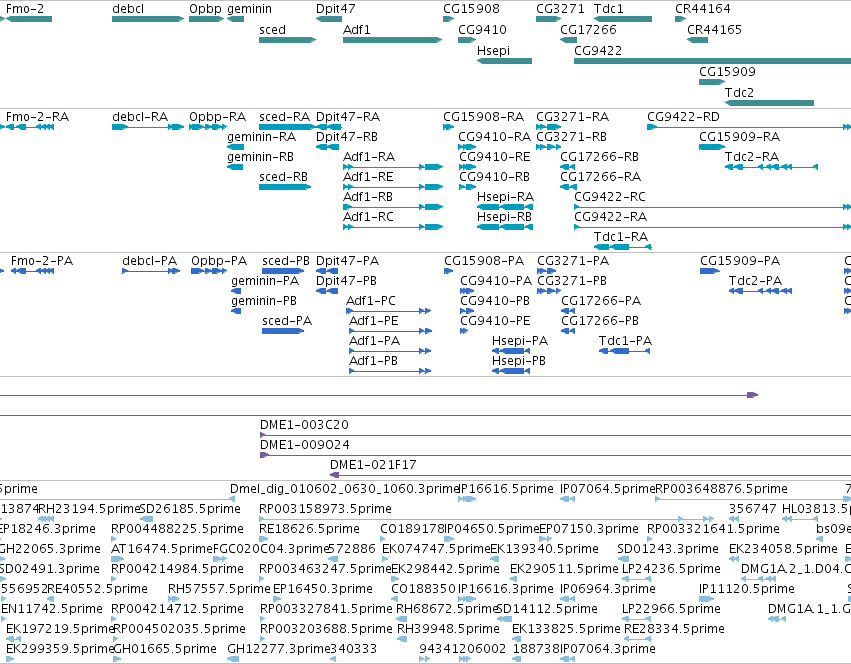Select the debcl-PA protein feature
This screenshot has width=851, height=664.
click(151, 271)
